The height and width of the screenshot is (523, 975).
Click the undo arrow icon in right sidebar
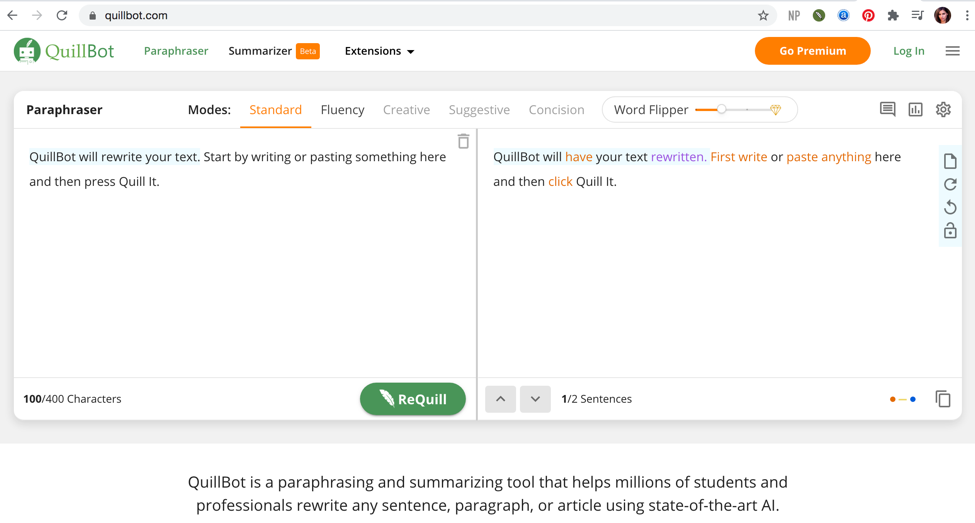click(950, 208)
